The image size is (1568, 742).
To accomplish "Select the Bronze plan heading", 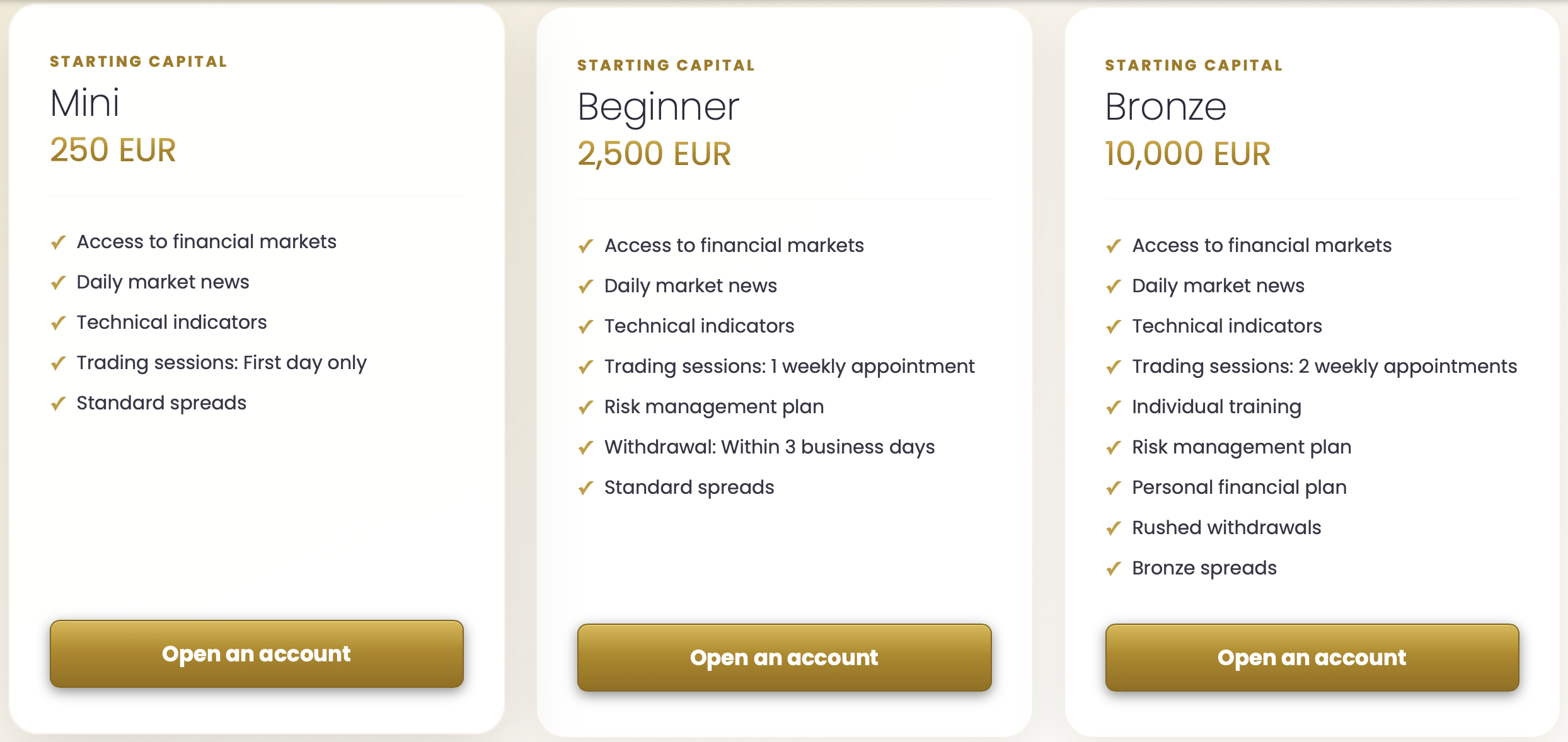I will tap(1166, 106).
